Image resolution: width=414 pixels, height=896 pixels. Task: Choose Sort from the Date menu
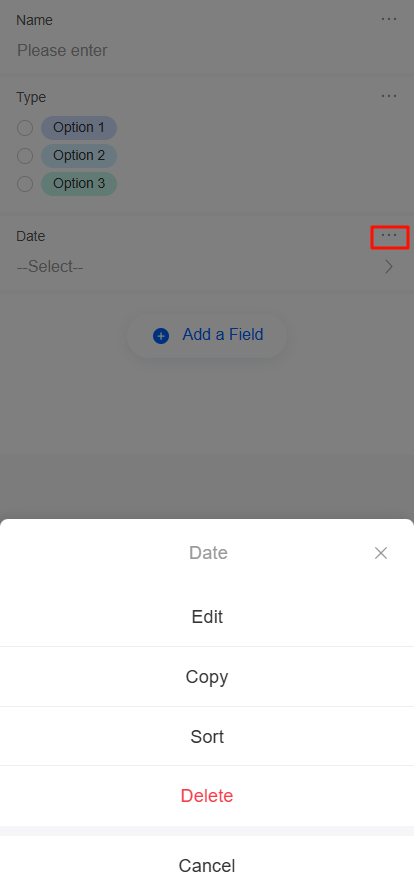(x=207, y=737)
